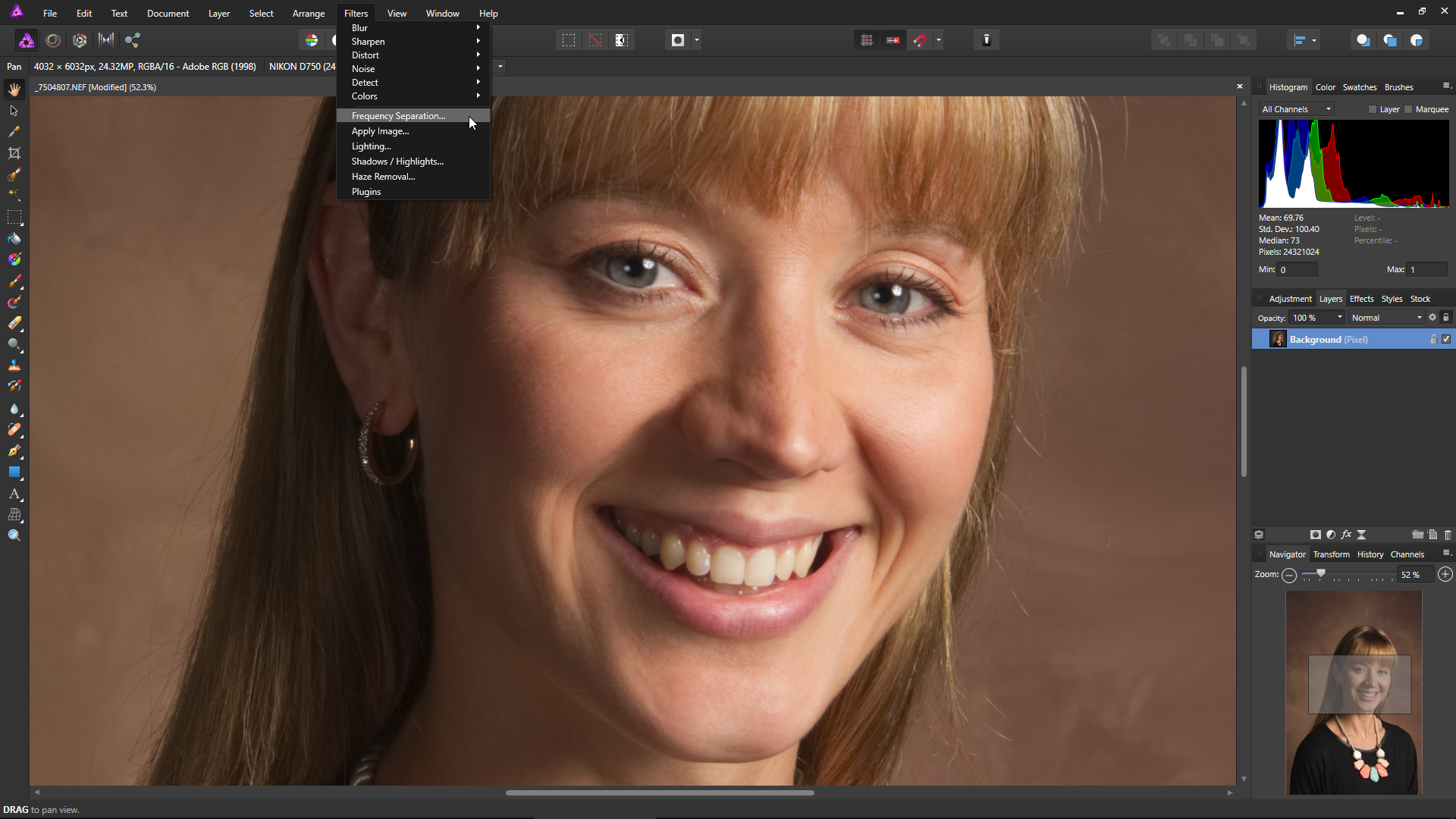Open the Normal blend mode dropdown
This screenshot has height=819, width=1456.
pyautogui.click(x=1386, y=318)
